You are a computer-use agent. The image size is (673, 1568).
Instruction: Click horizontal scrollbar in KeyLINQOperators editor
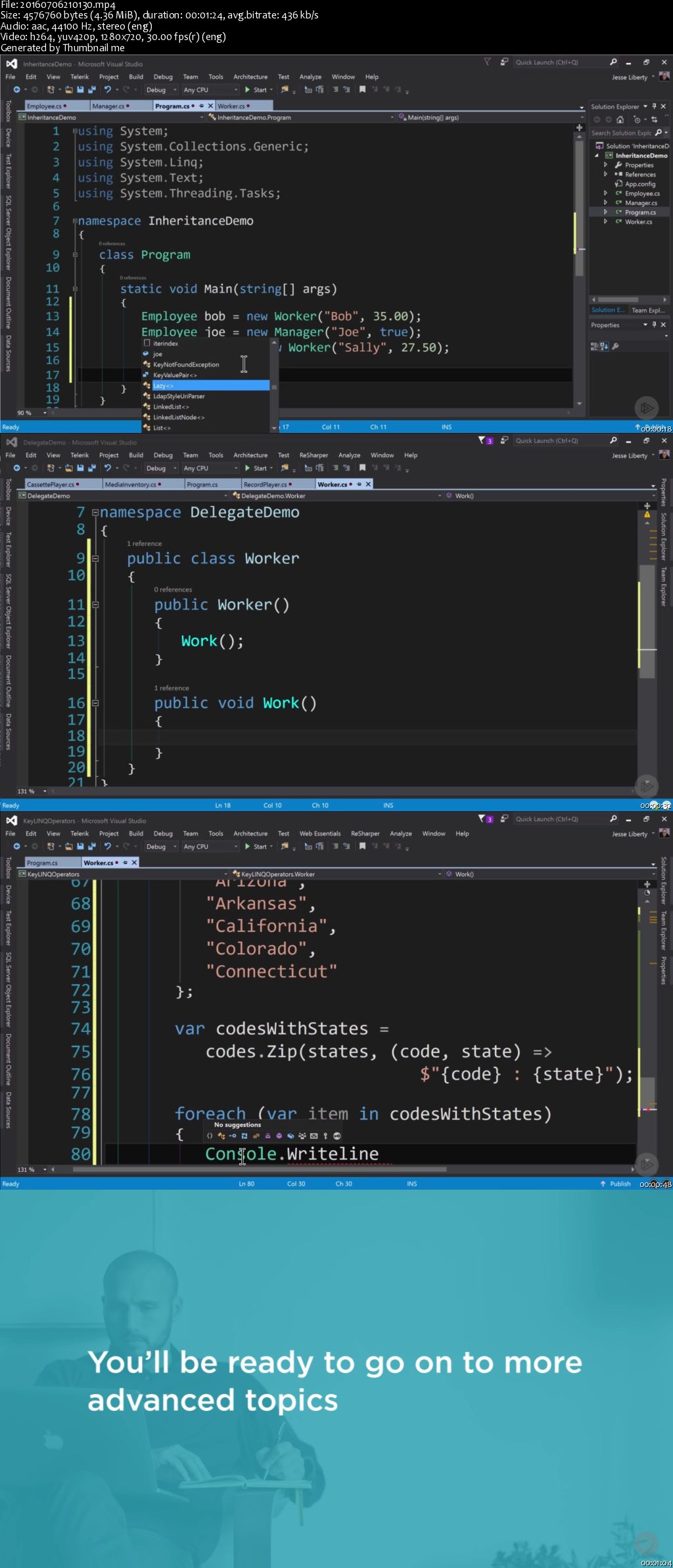[x=260, y=1169]
